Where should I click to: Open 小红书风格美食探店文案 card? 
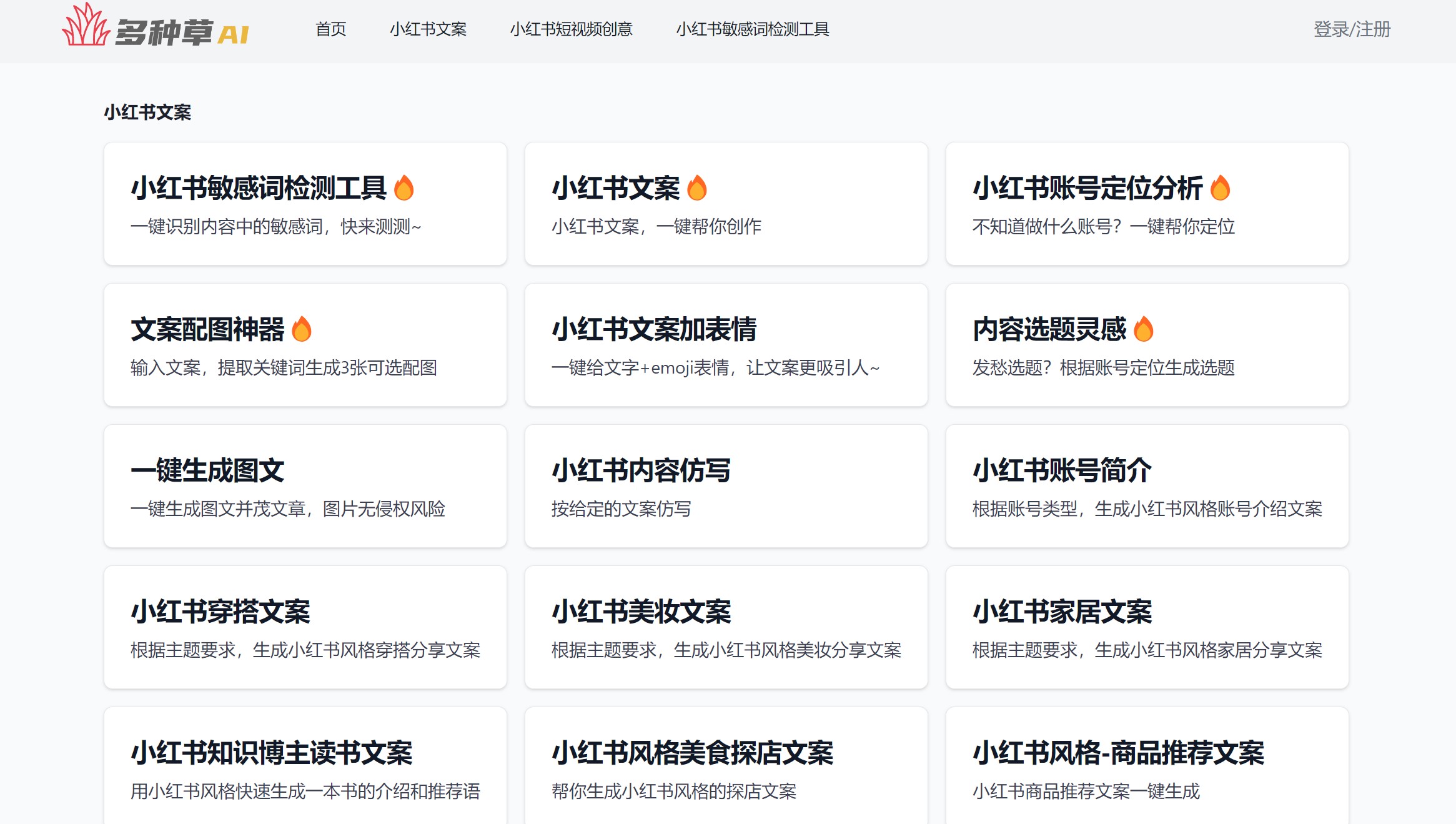[726, 767]
